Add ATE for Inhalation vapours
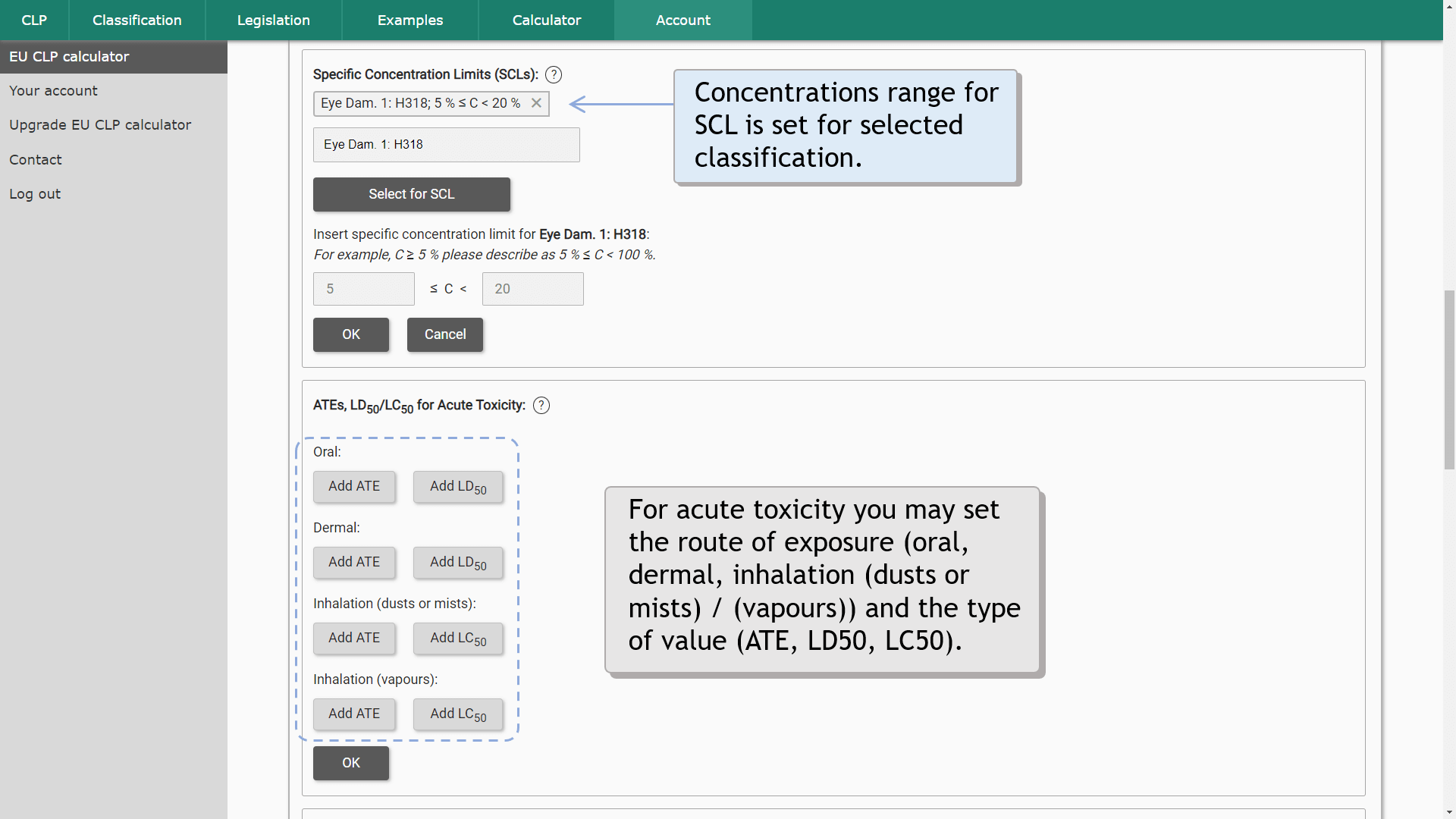The width and height of the screenshot is (1456, 819). (354, 714)
